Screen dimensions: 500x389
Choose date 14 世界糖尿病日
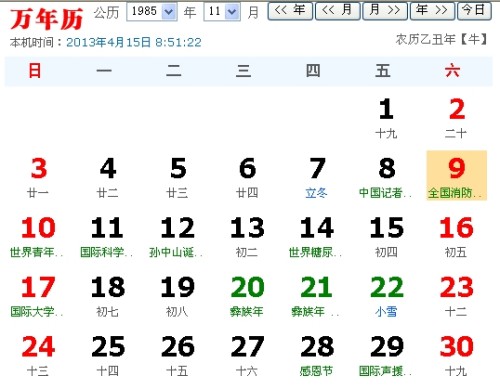317,237
